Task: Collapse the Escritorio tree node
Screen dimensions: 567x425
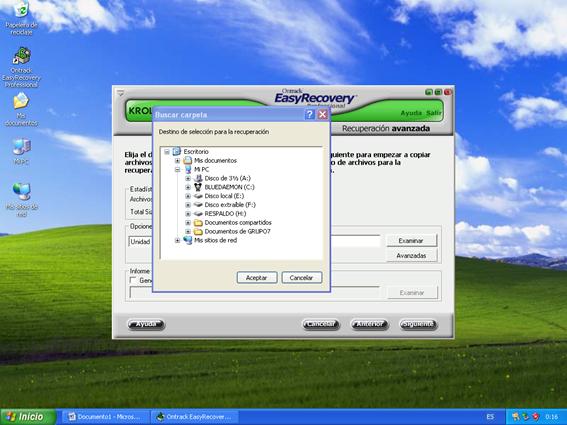Action: 167,152
